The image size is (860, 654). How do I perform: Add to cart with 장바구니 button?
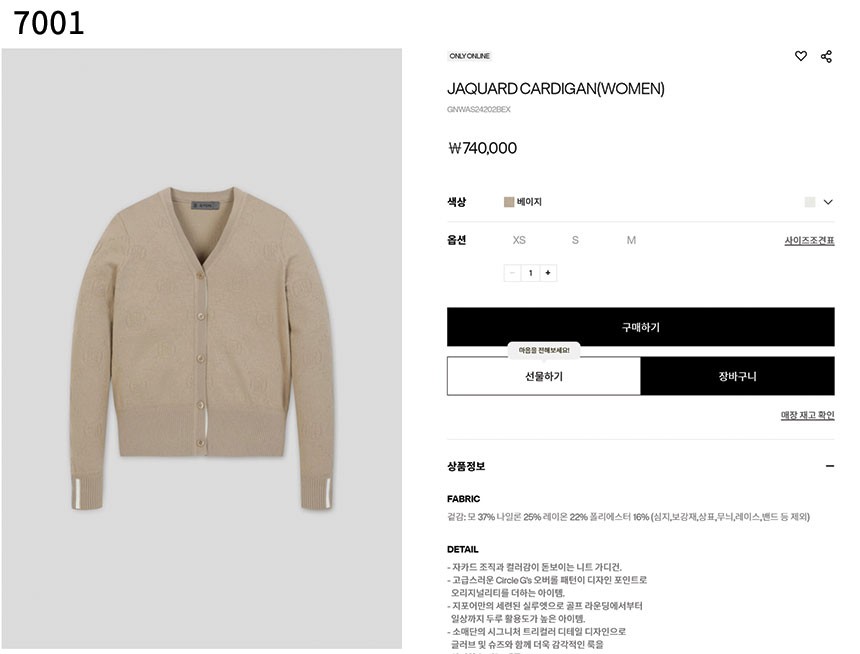click(x=738, y=376)
